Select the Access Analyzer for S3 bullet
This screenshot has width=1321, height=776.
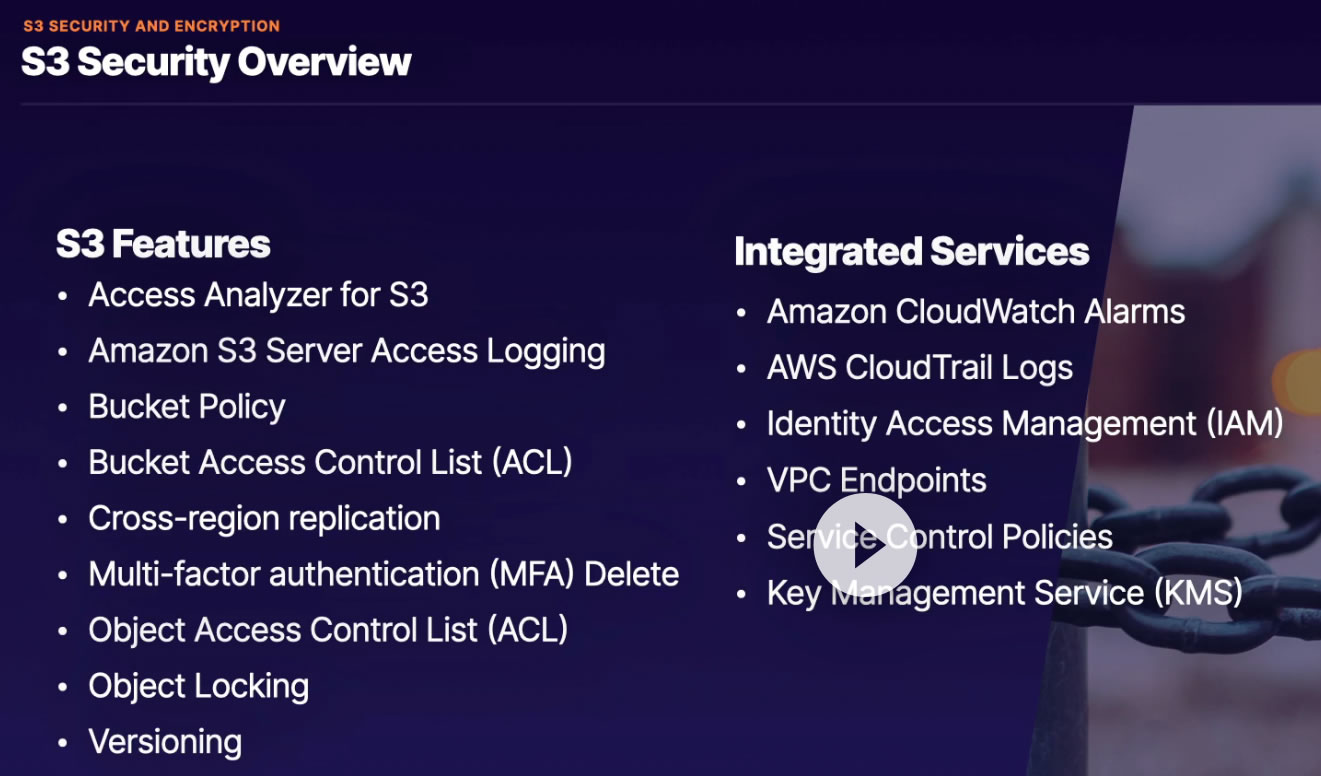pyautogui.click(x=258, y=295)
